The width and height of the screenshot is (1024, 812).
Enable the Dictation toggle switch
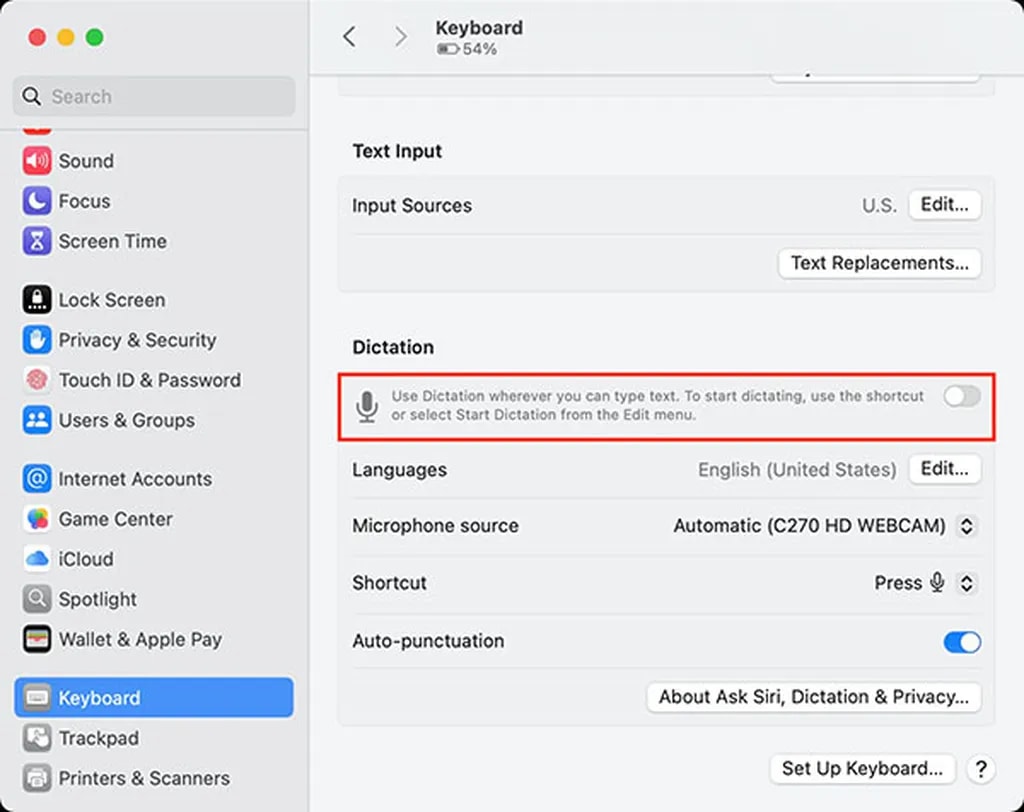click(962, 397)
